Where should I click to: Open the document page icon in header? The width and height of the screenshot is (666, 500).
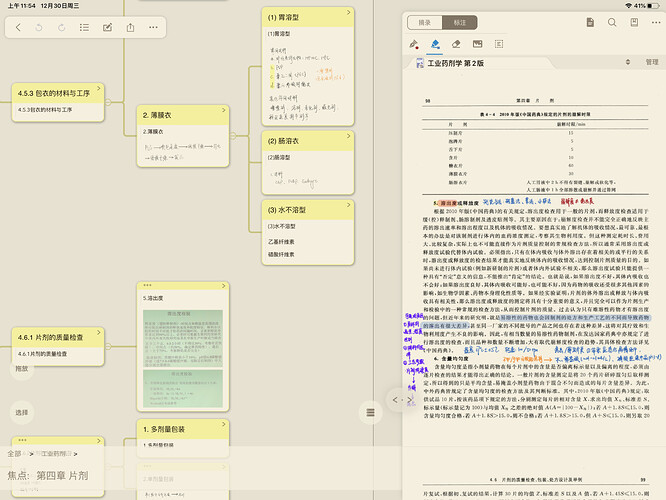coord(590,23)
